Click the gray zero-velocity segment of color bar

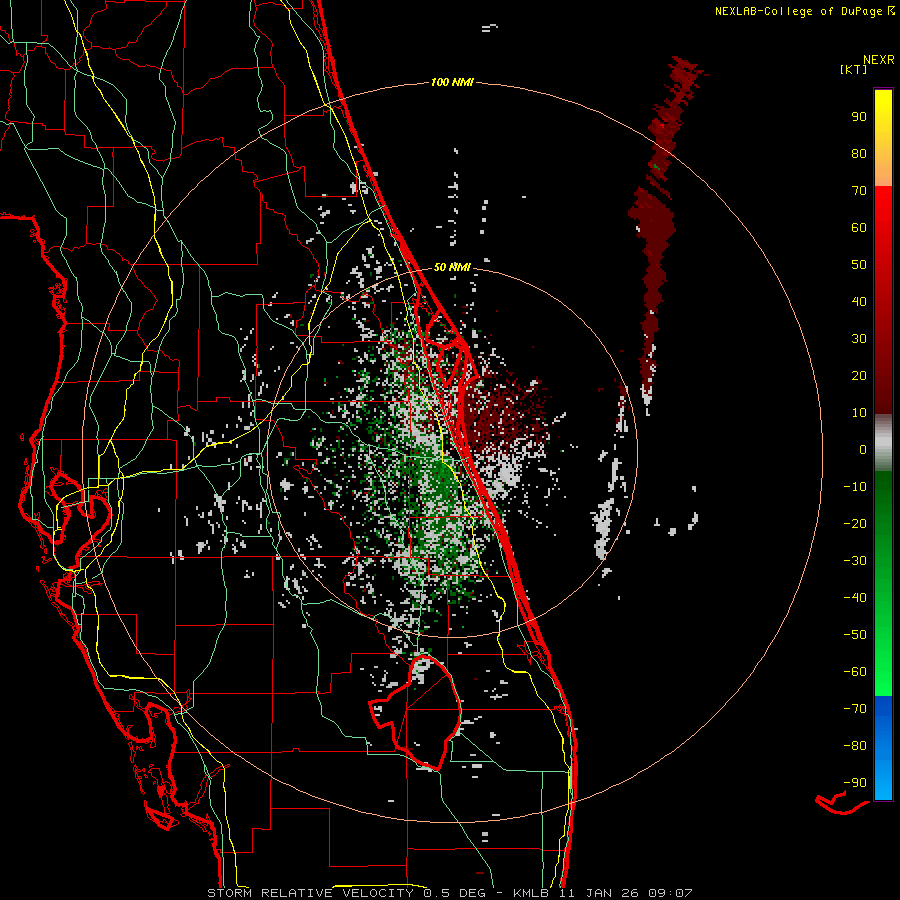click(883, 443)
